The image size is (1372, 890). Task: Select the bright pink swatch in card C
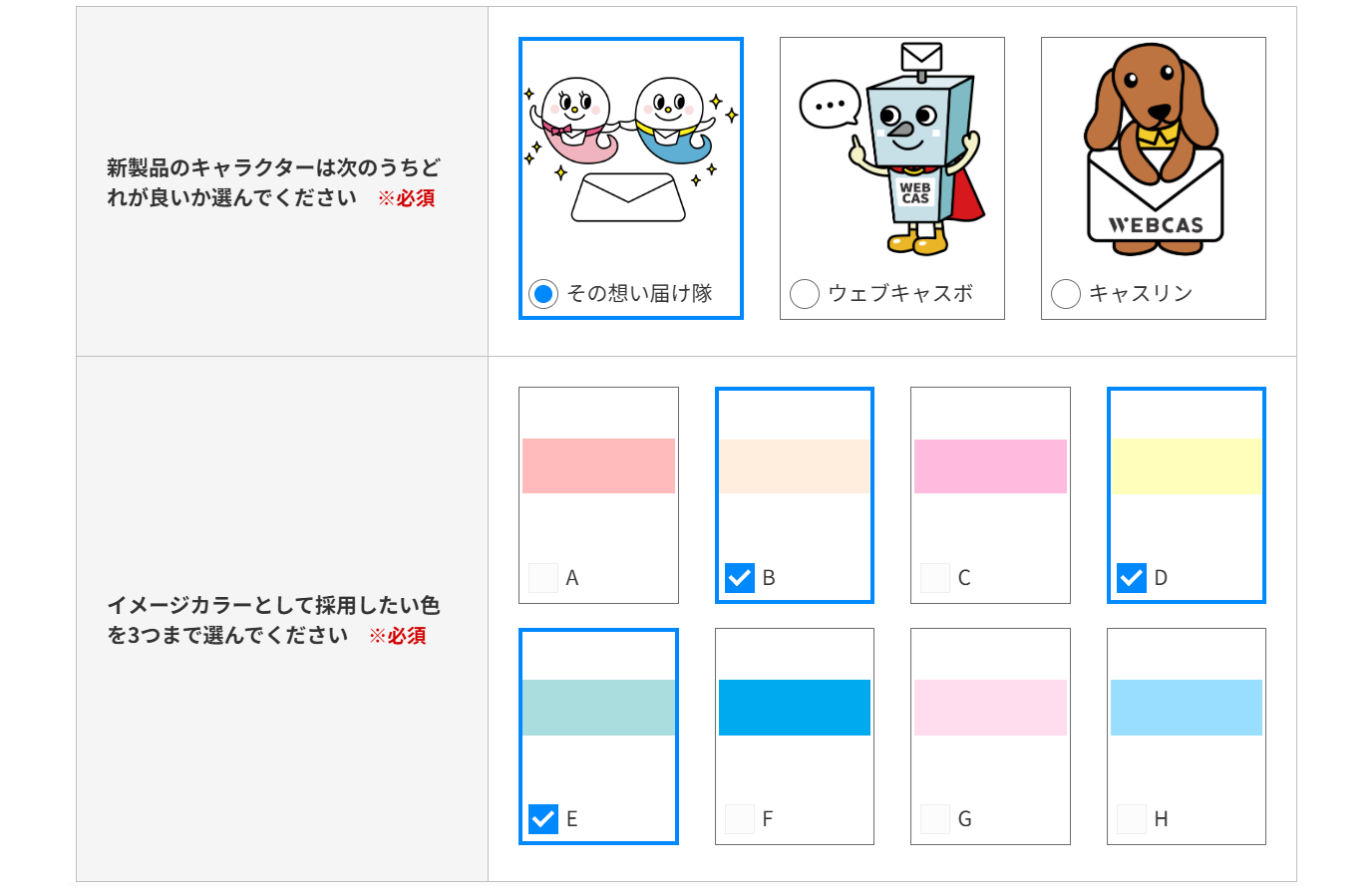(990, 465)
